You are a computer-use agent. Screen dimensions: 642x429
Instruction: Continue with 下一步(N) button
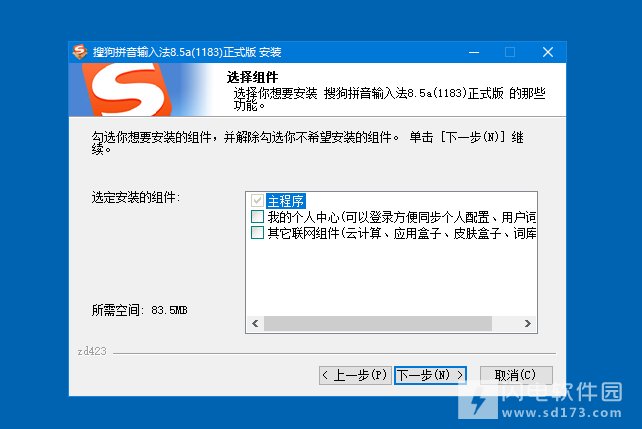430,375
